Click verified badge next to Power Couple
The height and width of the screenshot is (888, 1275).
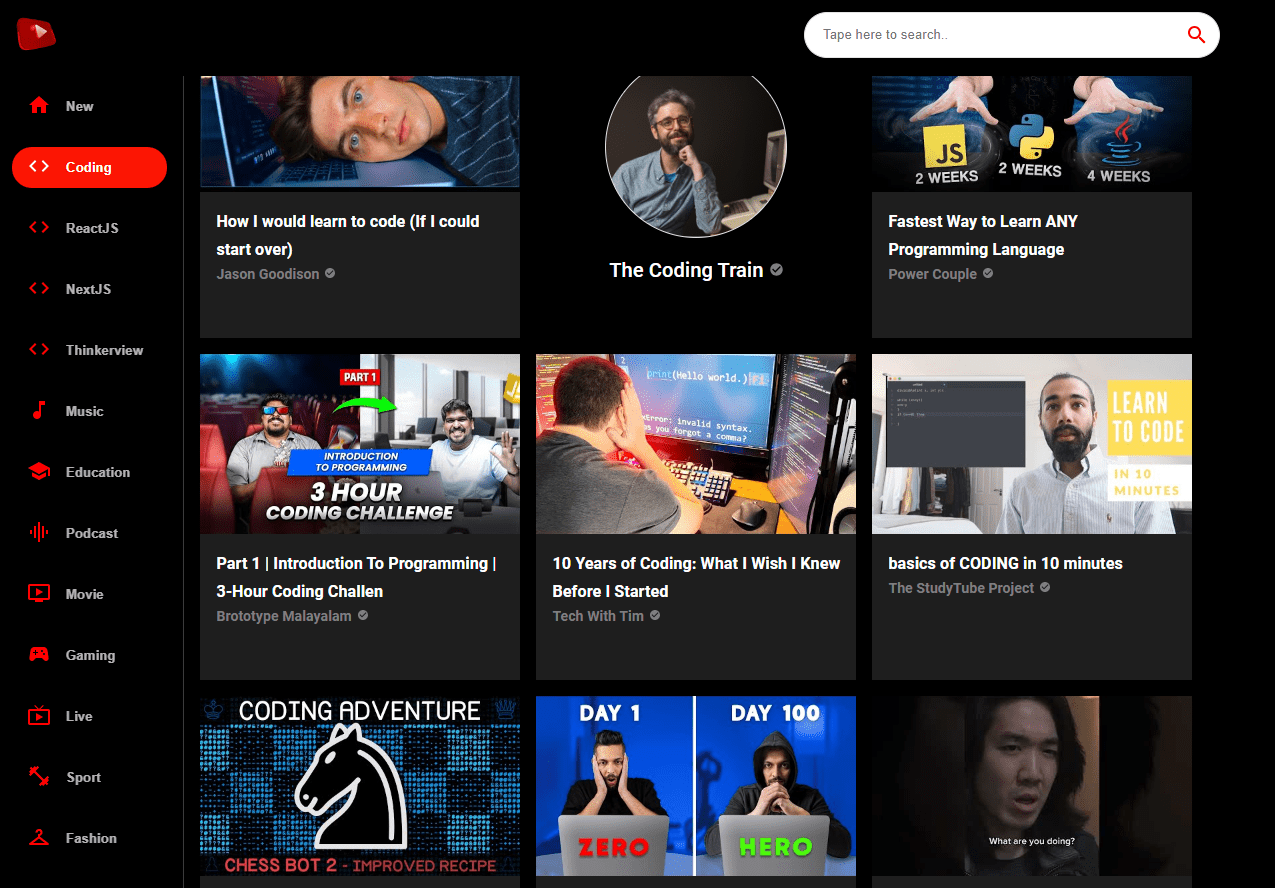[x=988, y=273]
